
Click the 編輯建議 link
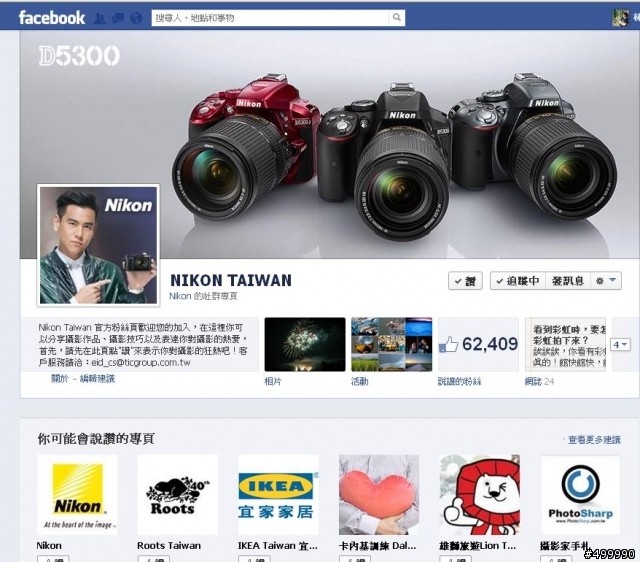tap(97, 378)
